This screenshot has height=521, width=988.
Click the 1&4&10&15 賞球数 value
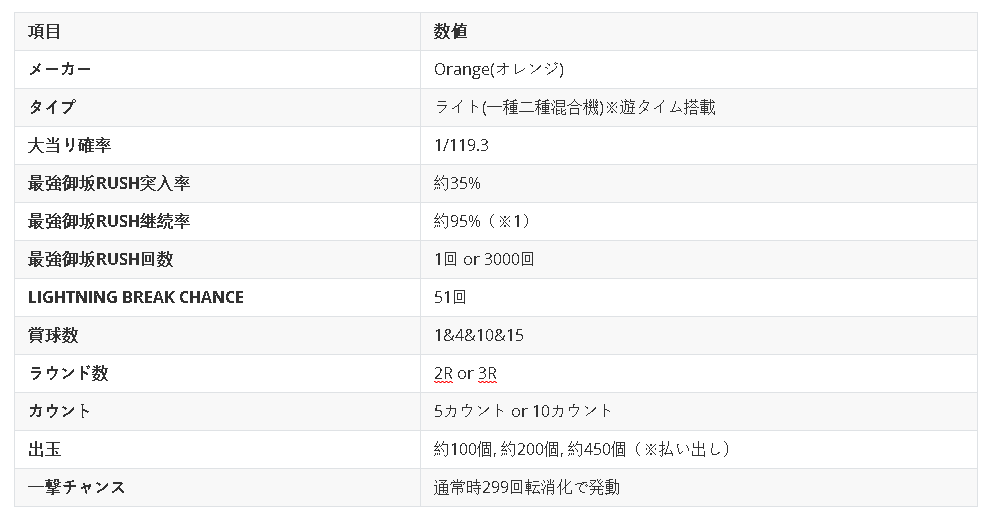tap(479, 335)
